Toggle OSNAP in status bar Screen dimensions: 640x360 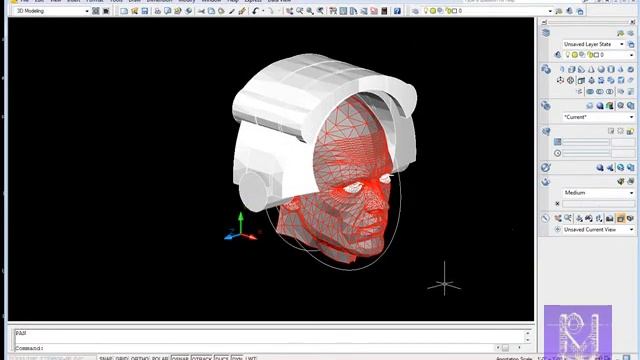180,358
